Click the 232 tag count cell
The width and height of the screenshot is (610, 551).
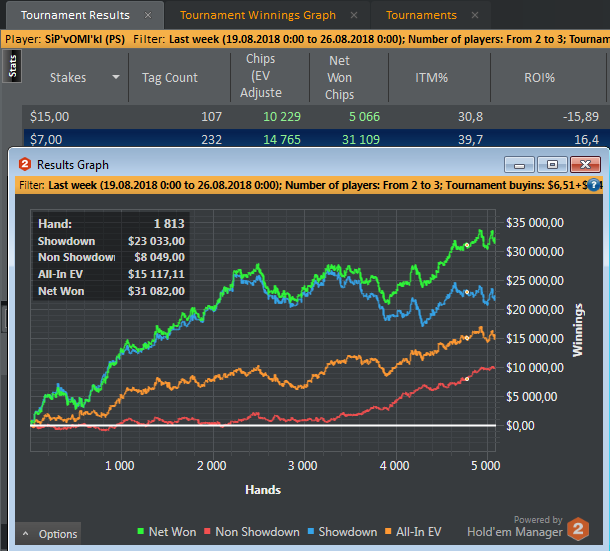pos(211,139)
